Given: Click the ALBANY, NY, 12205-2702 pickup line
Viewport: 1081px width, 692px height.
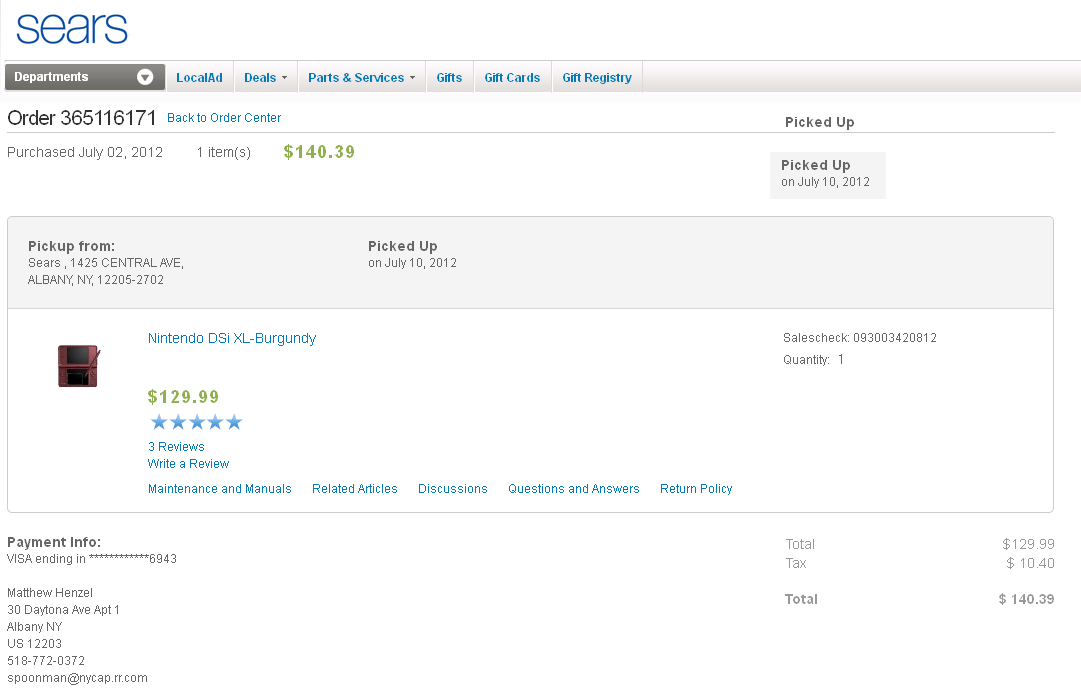Looking at the screenshot, I should [96, 280].
